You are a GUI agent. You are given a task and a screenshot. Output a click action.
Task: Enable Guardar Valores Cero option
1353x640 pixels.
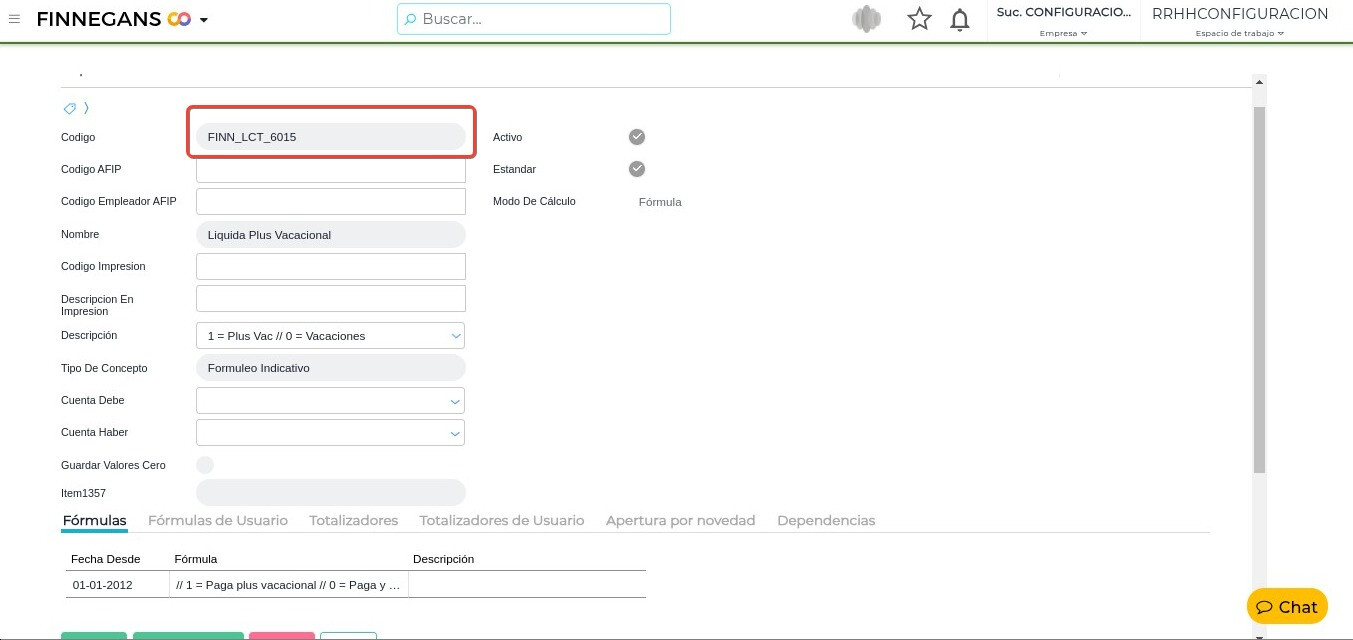[205, 465]
